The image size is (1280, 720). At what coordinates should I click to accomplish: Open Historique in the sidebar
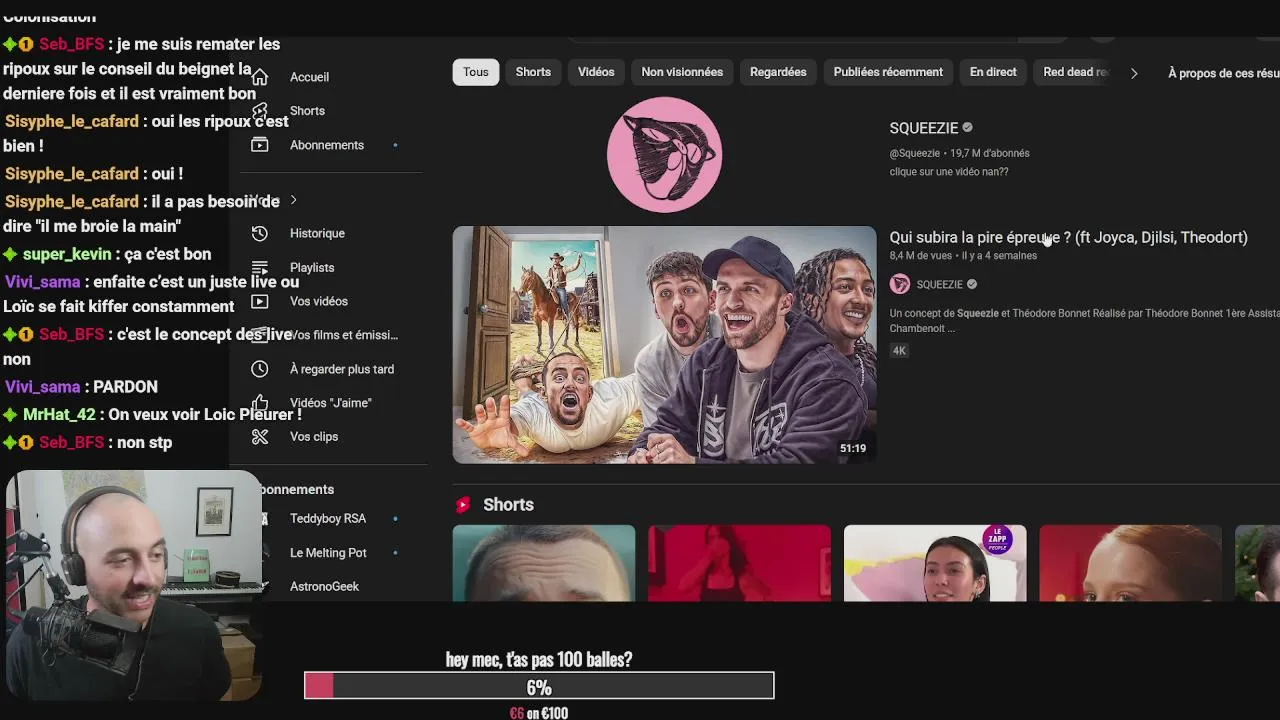[317, 233]
